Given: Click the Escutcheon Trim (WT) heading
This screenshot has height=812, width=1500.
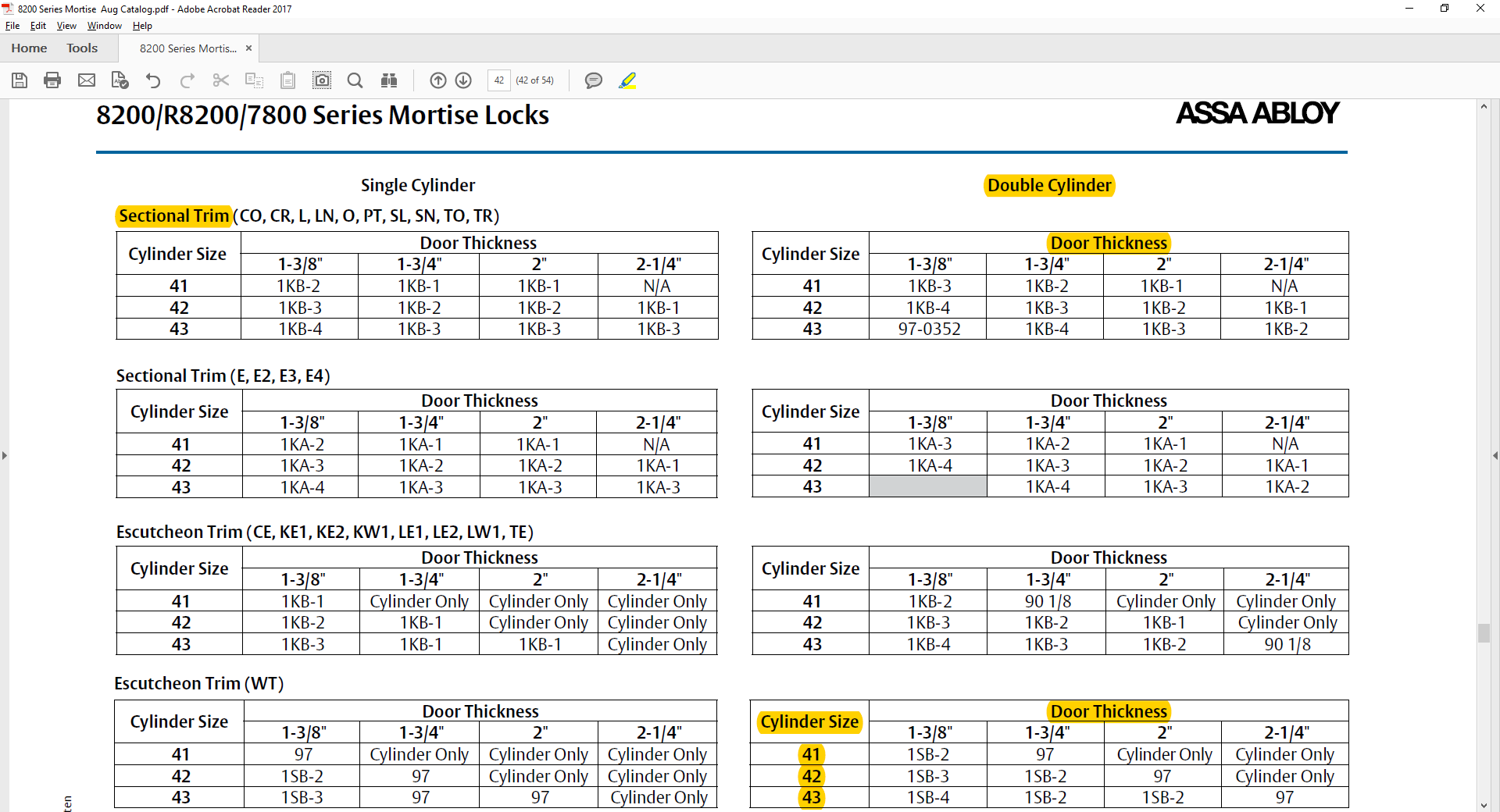Looking at the screenshot, I should (199, 683).
